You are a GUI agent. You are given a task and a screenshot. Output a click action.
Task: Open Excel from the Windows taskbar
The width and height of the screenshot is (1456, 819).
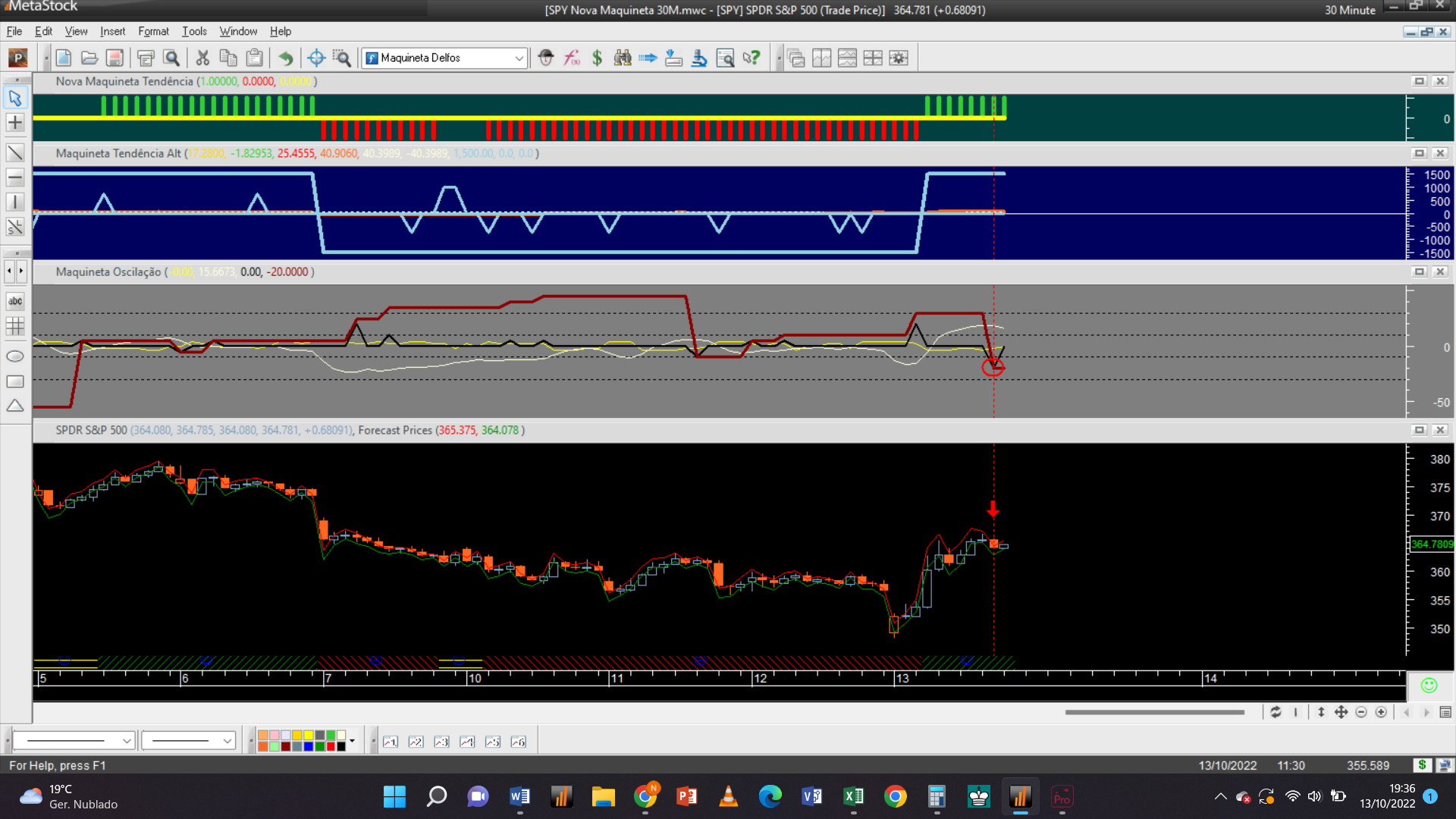pyautogui.click(x=853, y=796)
